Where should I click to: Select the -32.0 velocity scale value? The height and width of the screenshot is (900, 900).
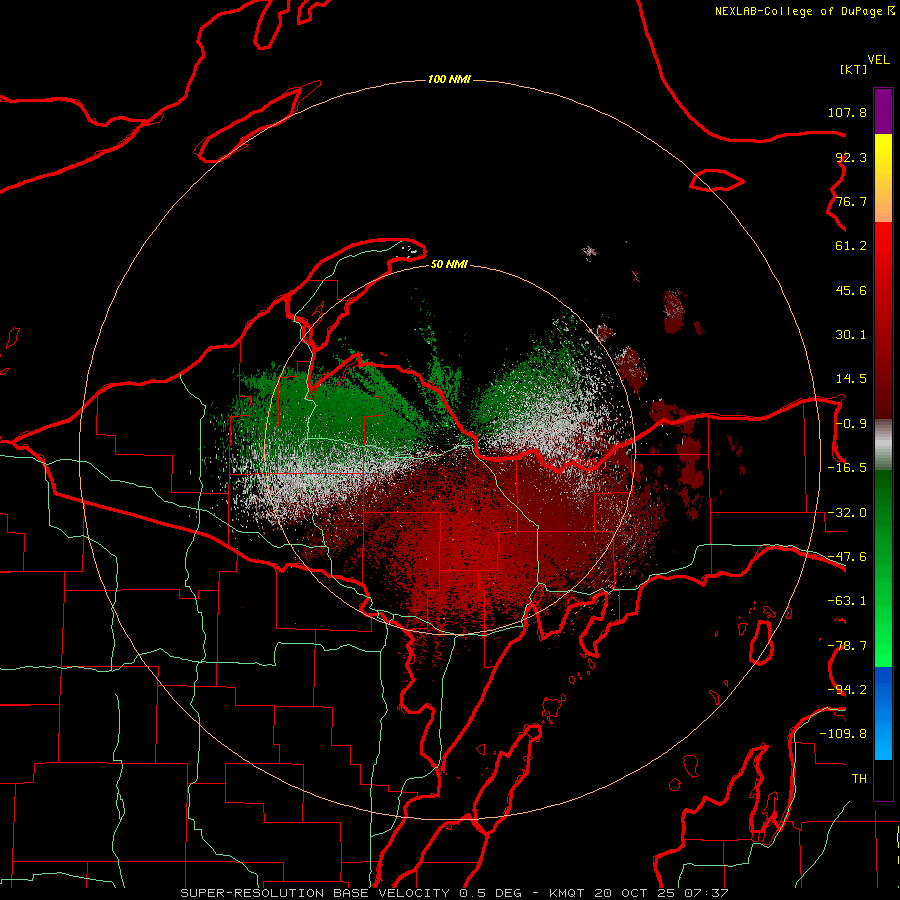pyautogui.click(x=847, y=513)
